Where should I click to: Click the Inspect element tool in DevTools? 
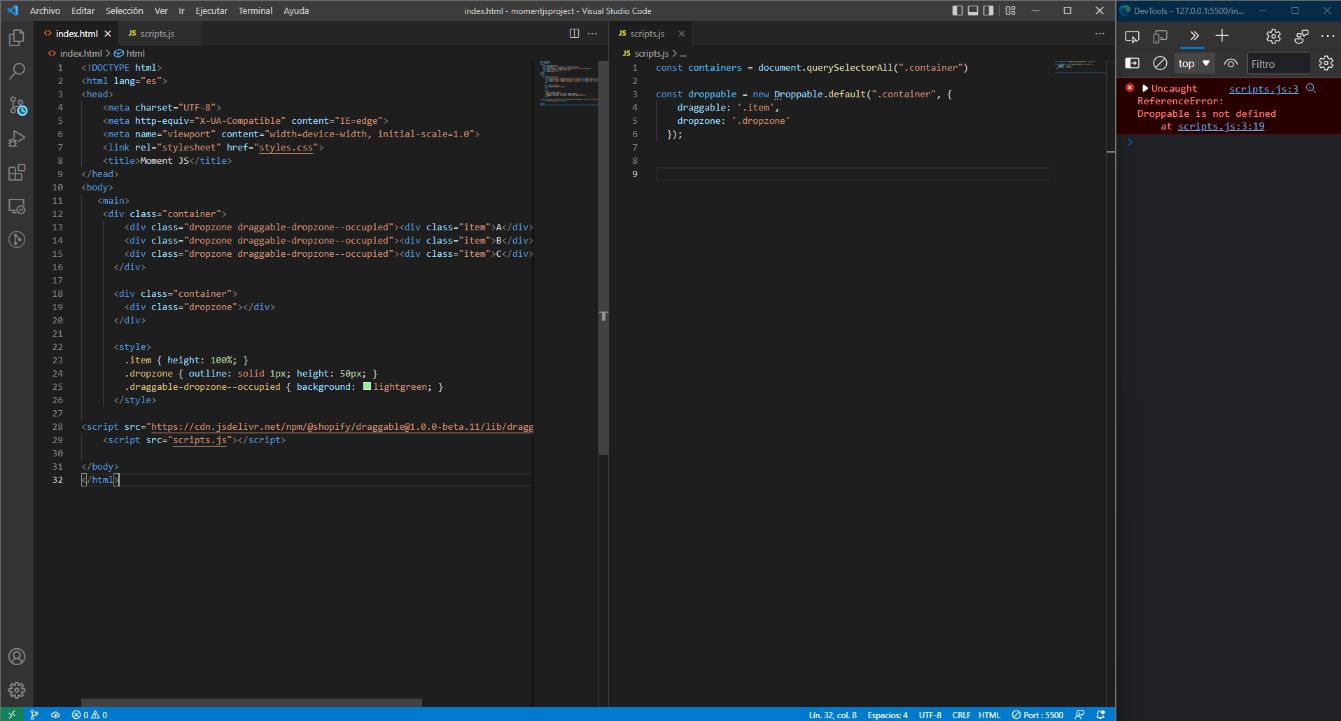(x=1131, y=35)
